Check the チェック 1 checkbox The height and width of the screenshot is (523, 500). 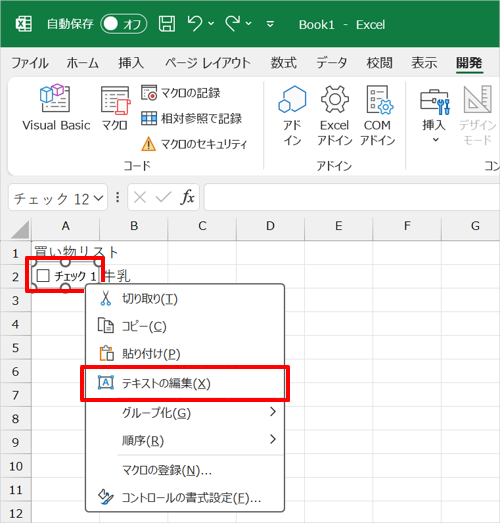point(43,276)
